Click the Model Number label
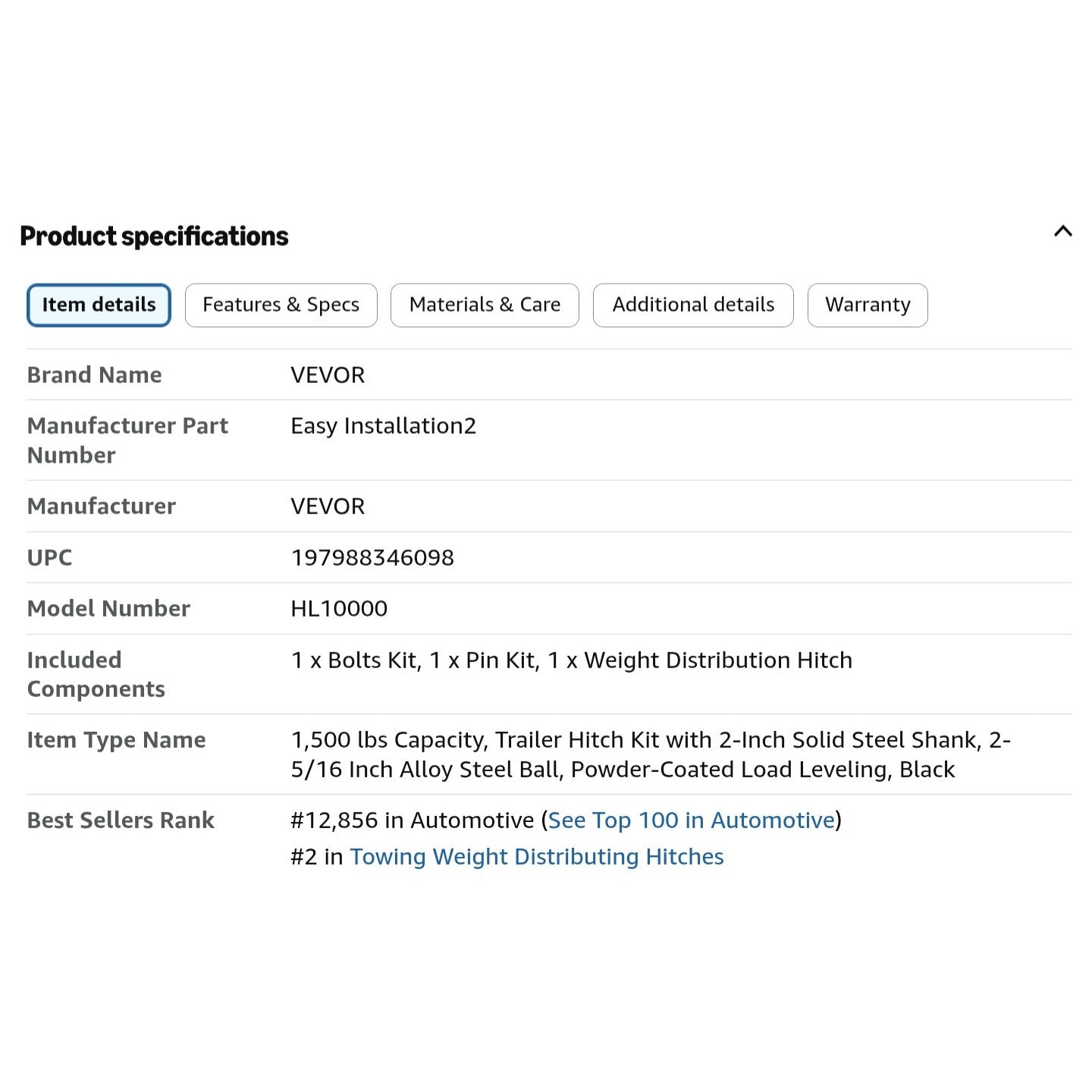 point(108,608)
